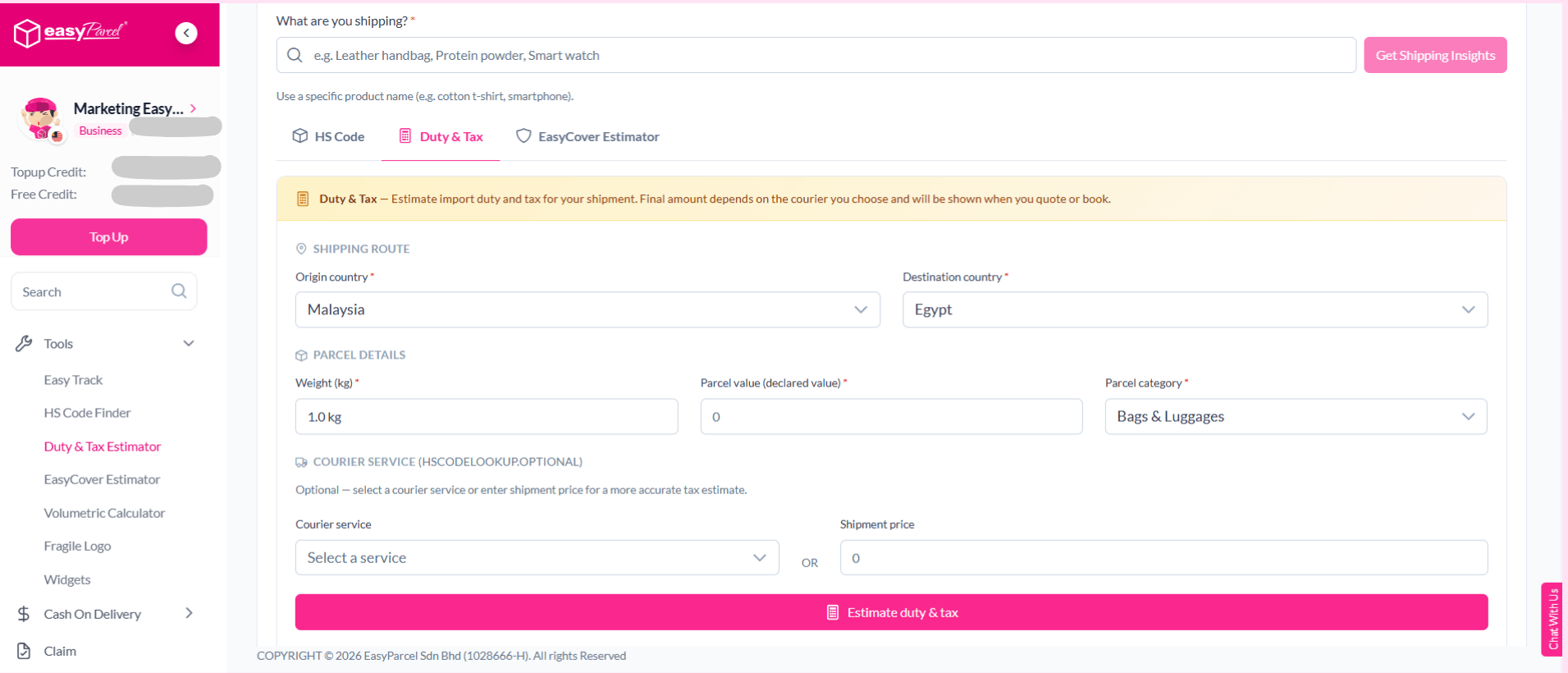Click the Marketing Easy profile avatar
This screenshot has width=1568, height=673.
(41, 119)
